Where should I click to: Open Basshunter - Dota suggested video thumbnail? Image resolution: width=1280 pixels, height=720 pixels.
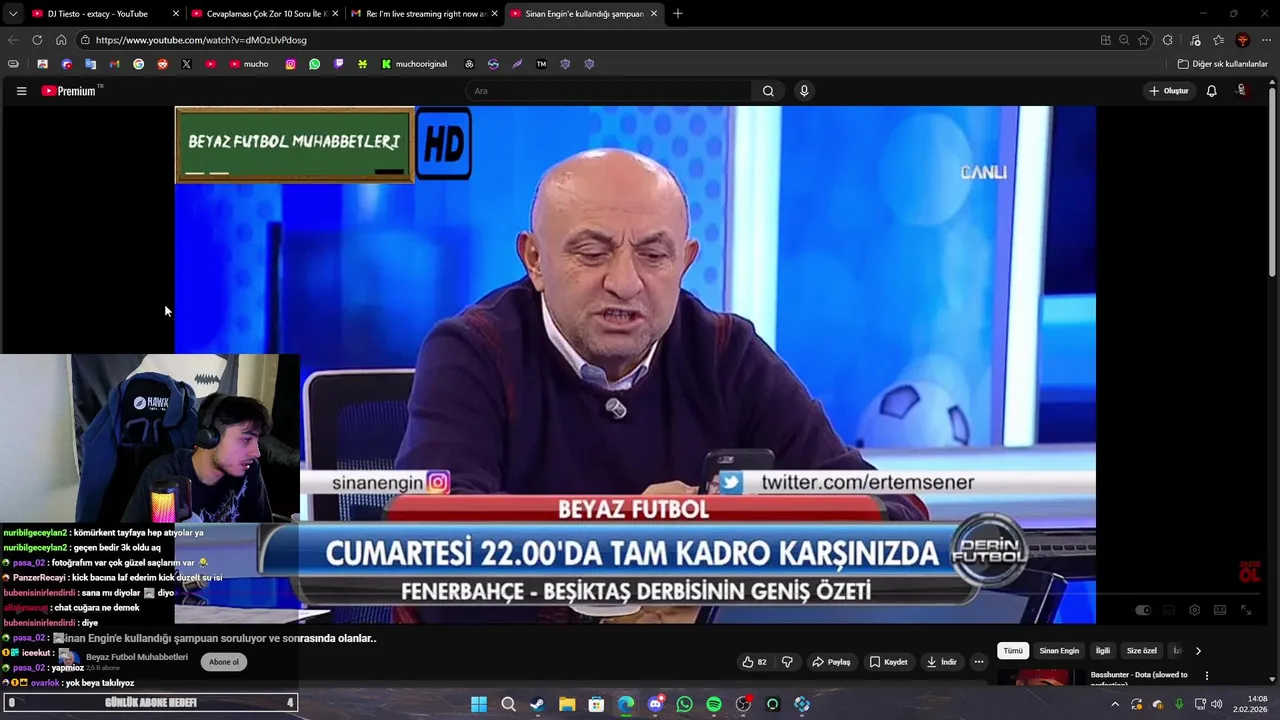coord(1039,679)
